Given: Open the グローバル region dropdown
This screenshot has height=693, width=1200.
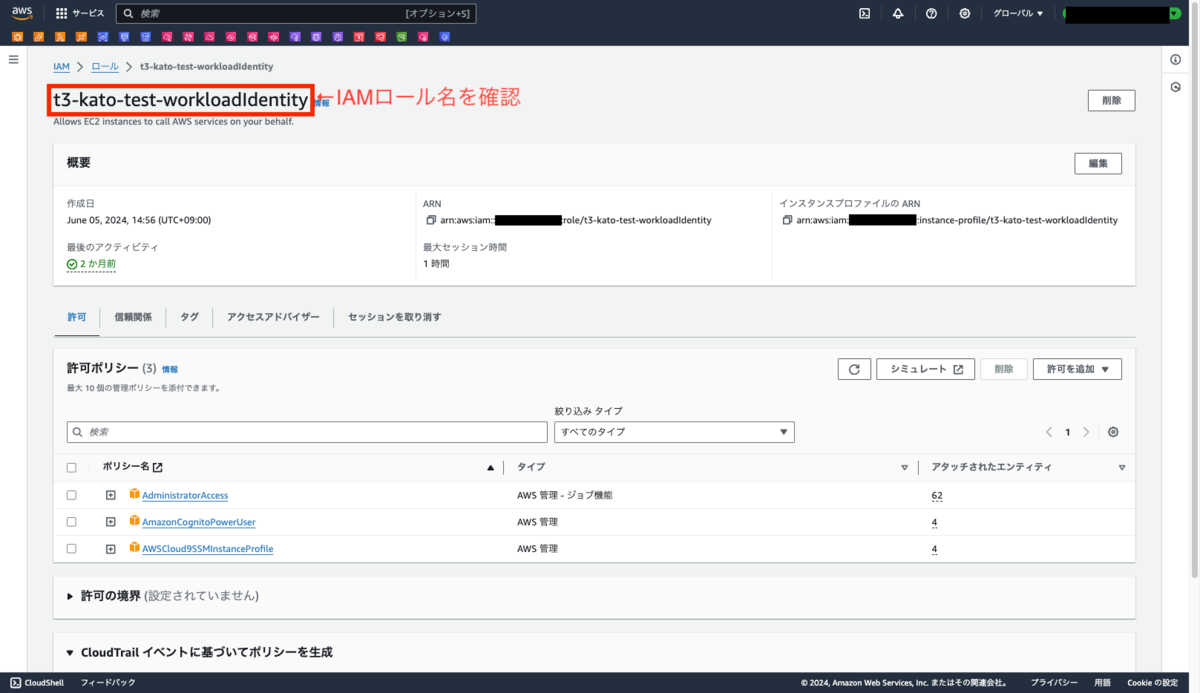Looking at the screenshot, I should point(1018,14).
